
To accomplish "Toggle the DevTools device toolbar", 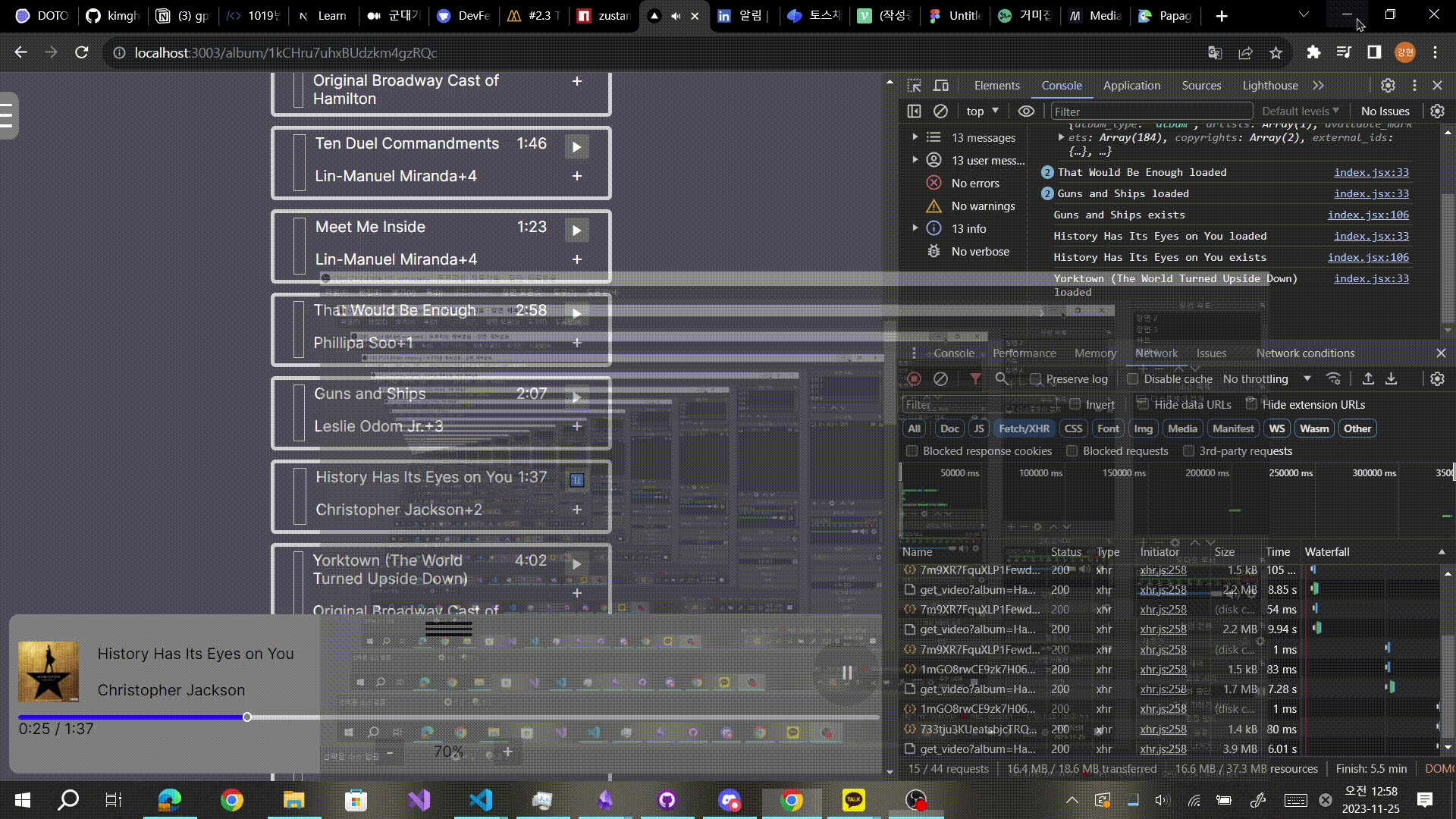I will click(x=941, y=86).
